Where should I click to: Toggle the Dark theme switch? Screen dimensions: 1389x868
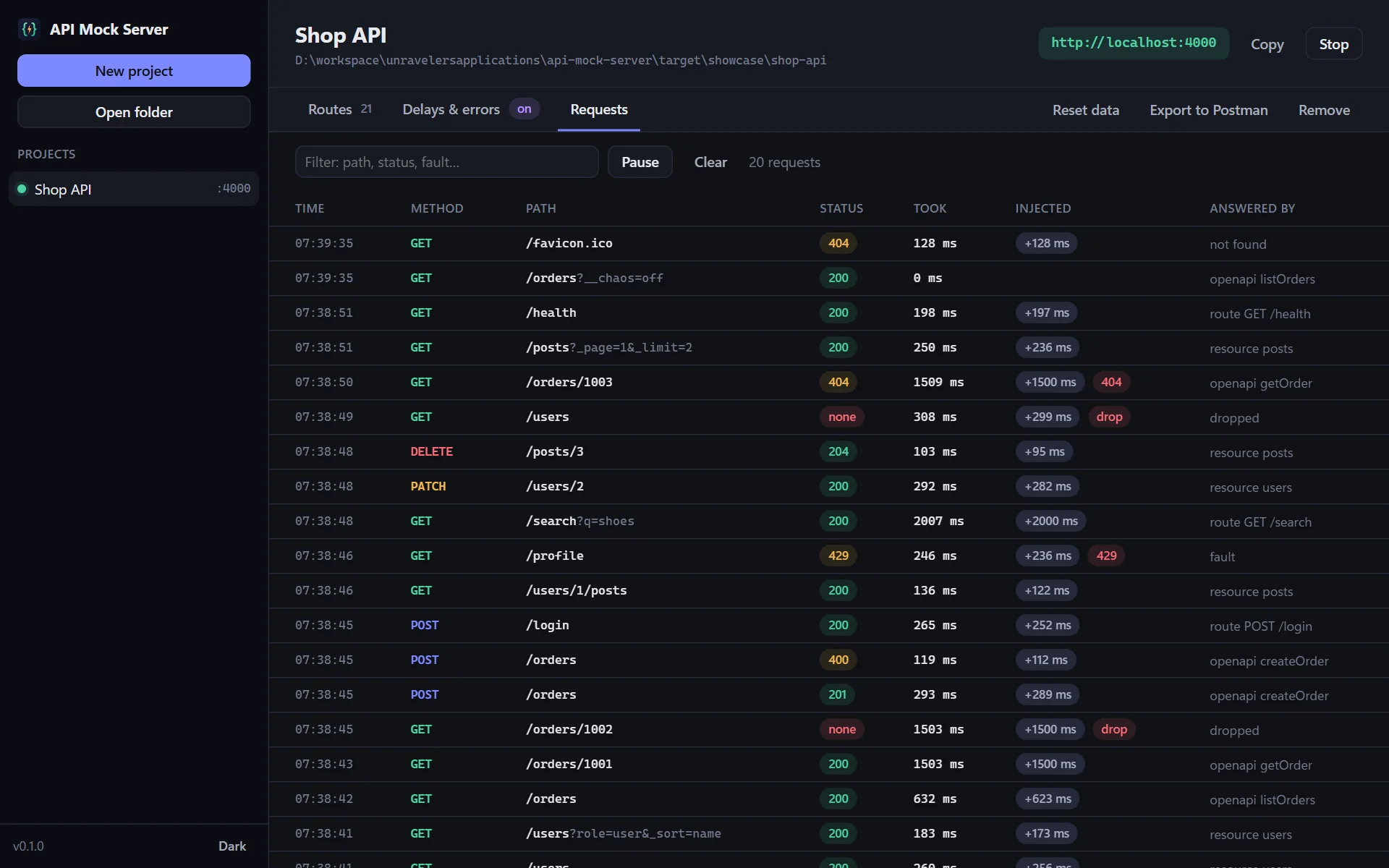232,846
